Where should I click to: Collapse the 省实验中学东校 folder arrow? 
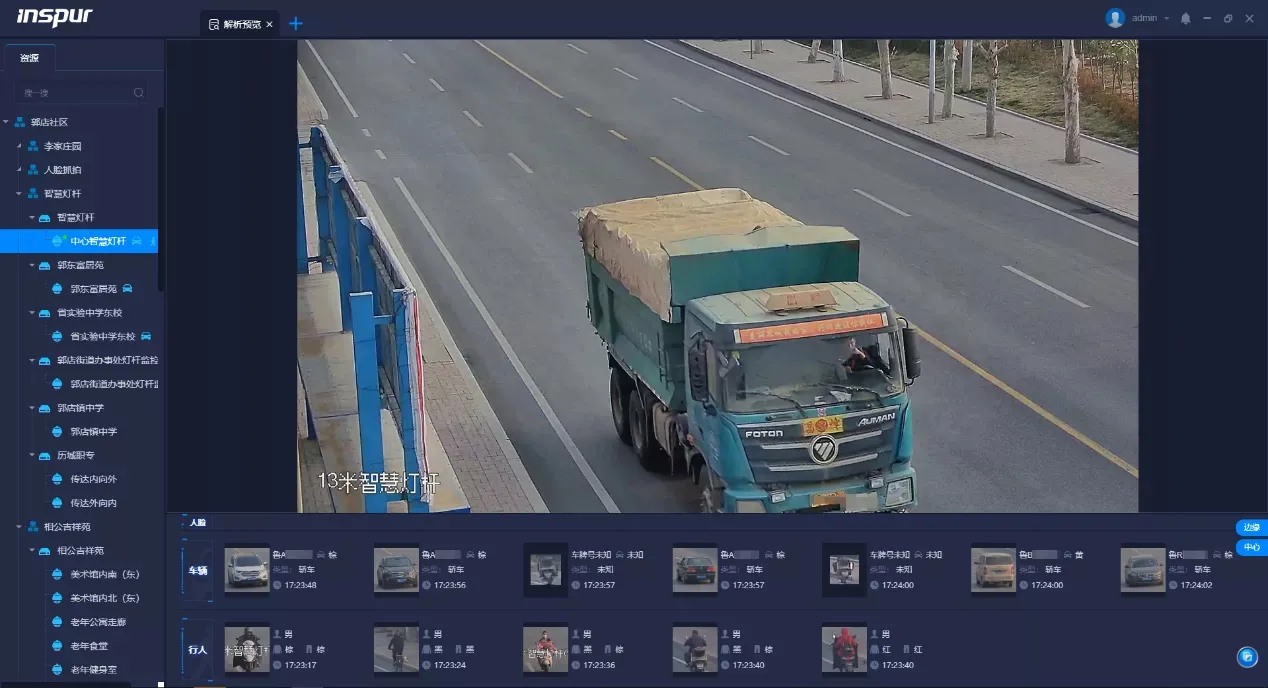click(x=31, y=313)
